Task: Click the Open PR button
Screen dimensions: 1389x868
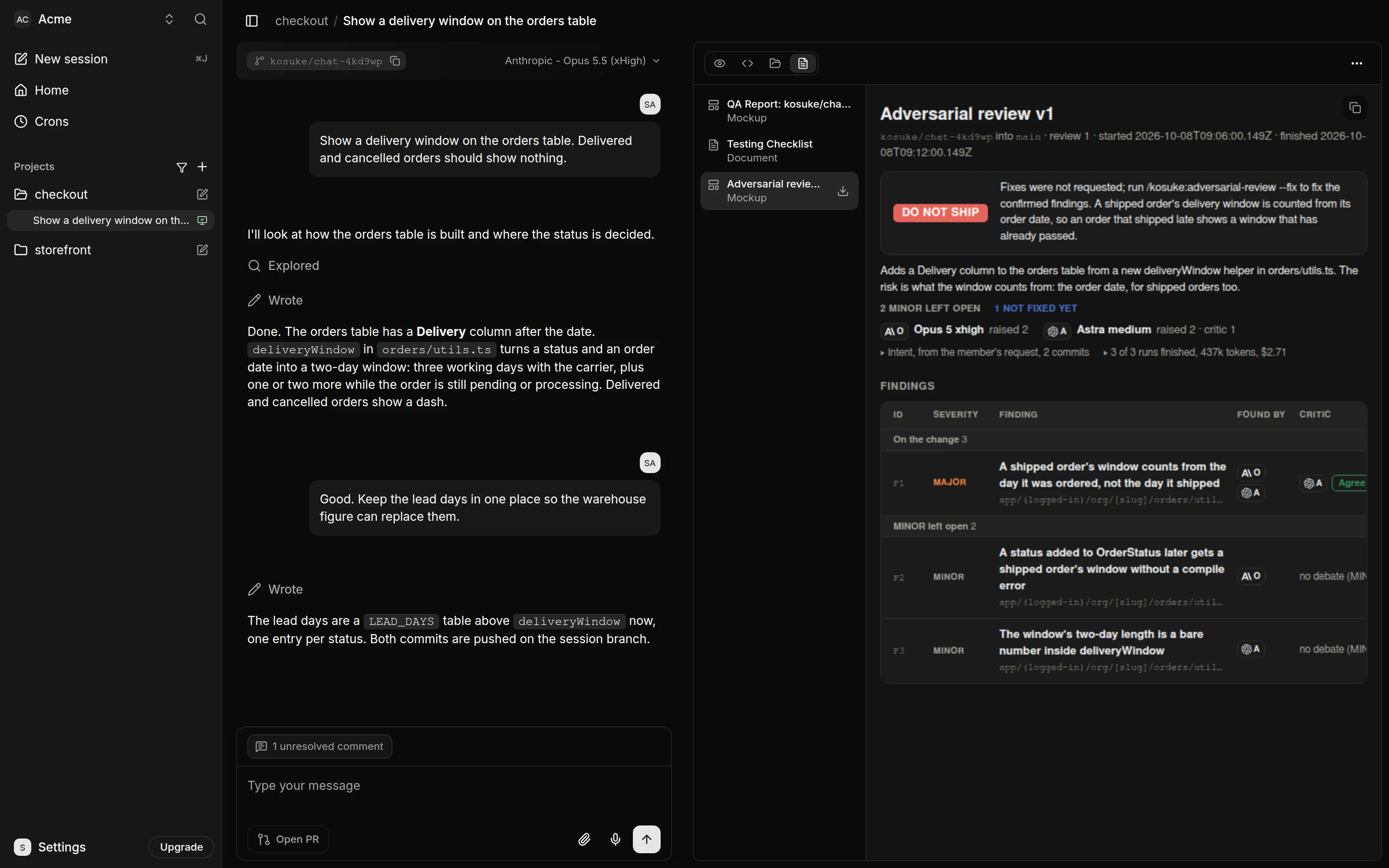Action: [x=288, y=839]
